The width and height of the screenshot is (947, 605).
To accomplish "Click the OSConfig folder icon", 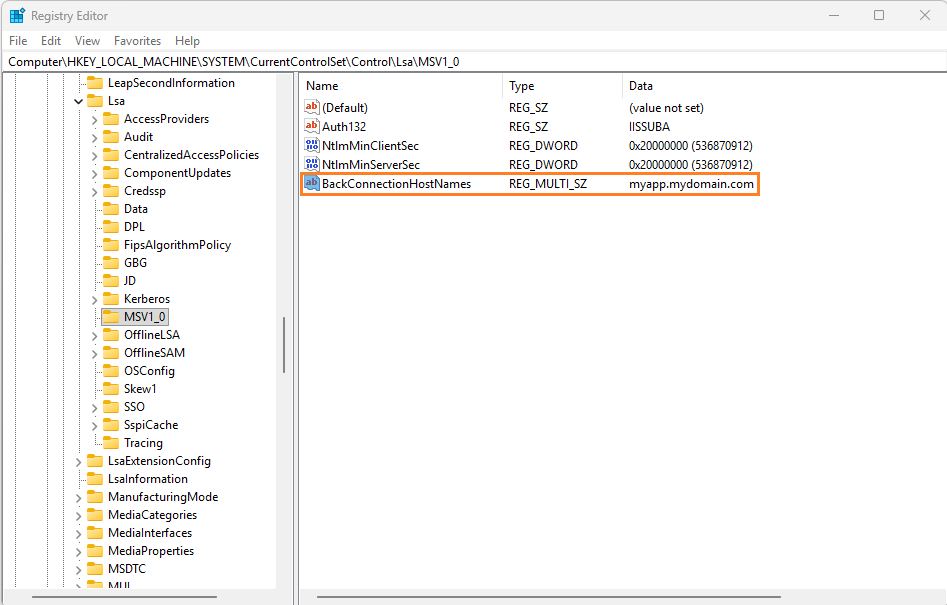I will [x=111, y=371].
